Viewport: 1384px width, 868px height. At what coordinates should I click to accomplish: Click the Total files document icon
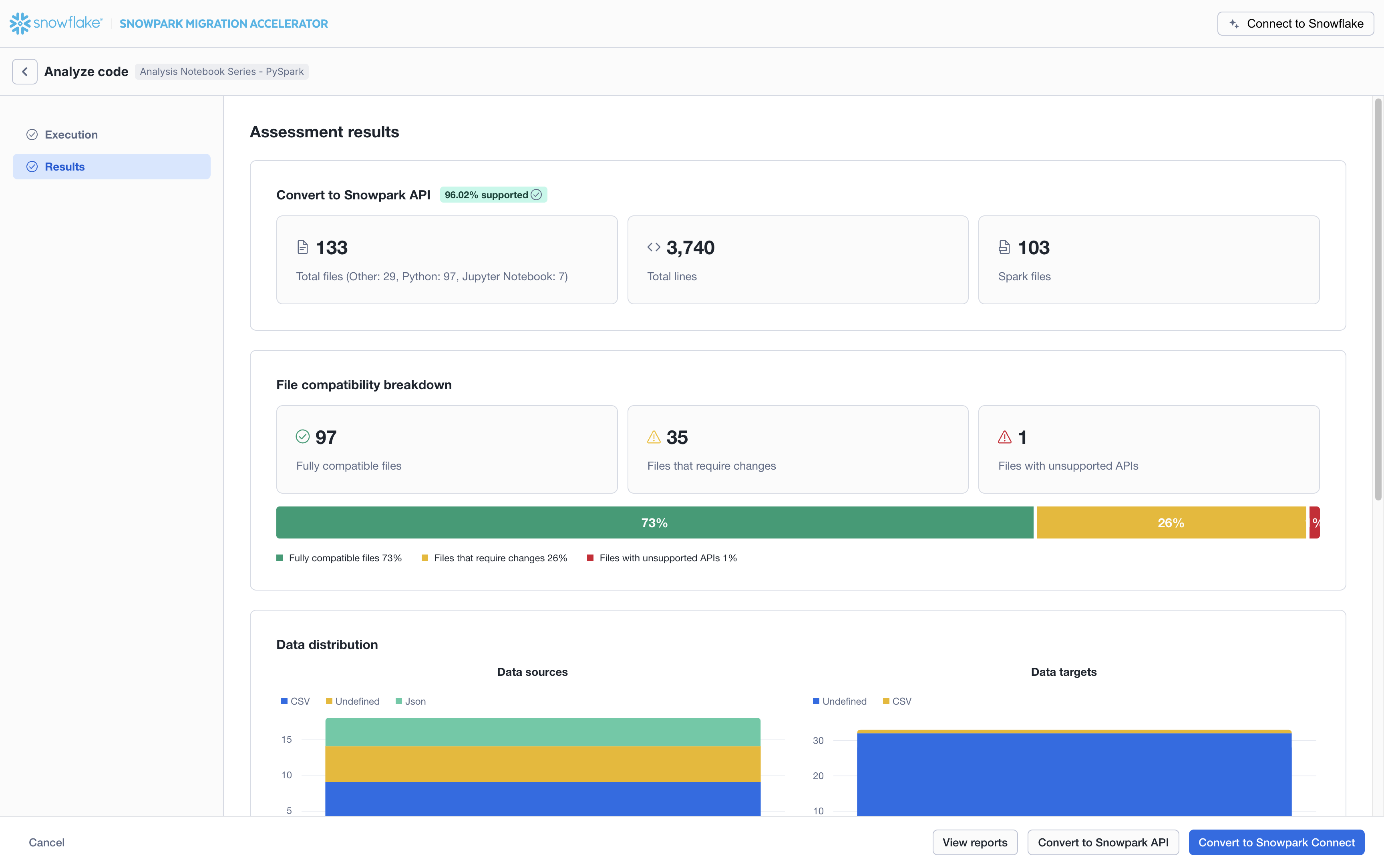(x=302, y=247)
